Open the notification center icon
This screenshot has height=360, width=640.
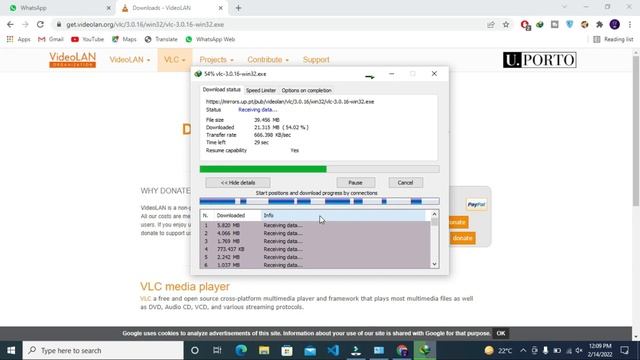click(624, 350)
